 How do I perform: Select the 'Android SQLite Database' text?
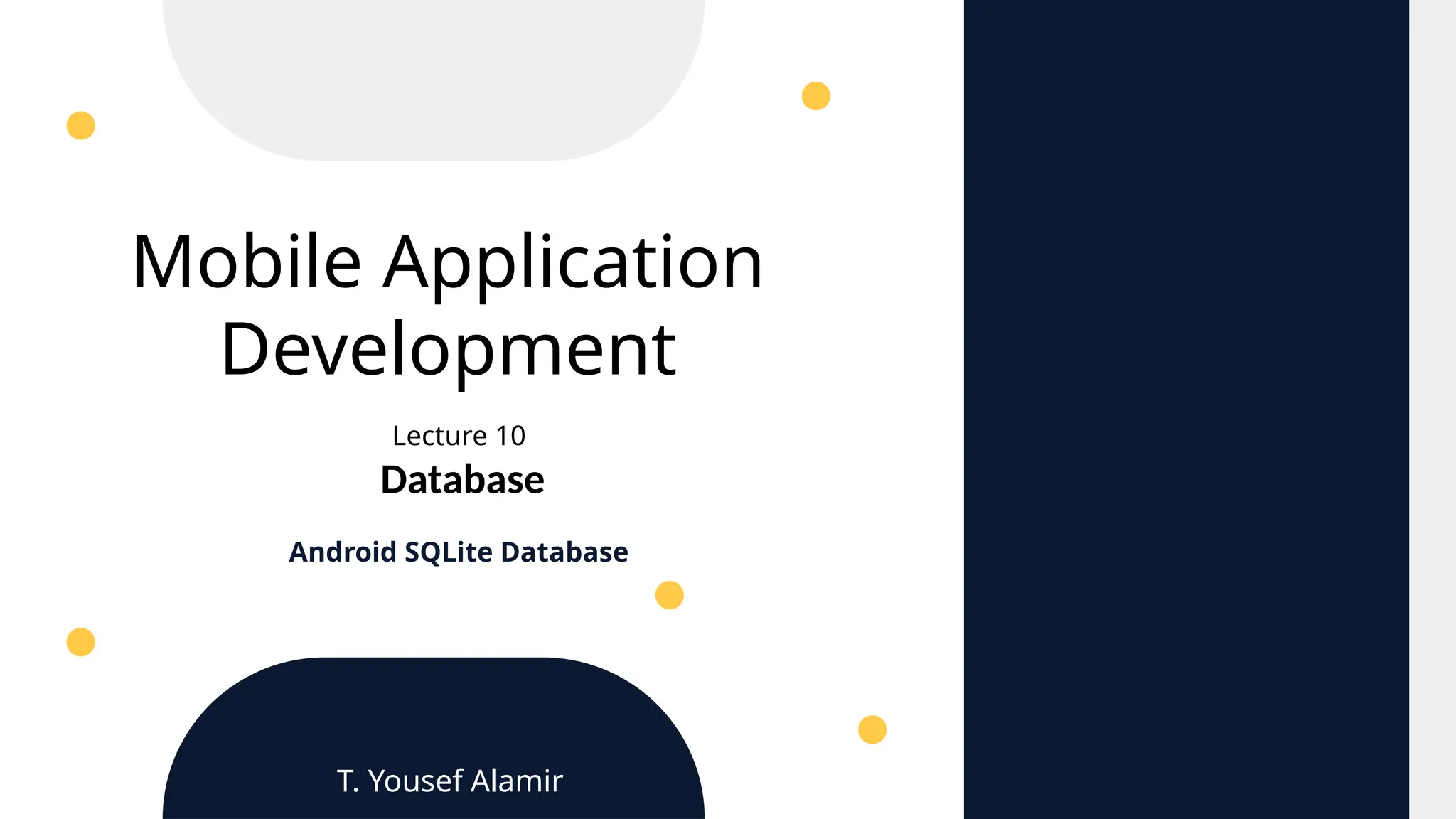click(x=459, y=552)
